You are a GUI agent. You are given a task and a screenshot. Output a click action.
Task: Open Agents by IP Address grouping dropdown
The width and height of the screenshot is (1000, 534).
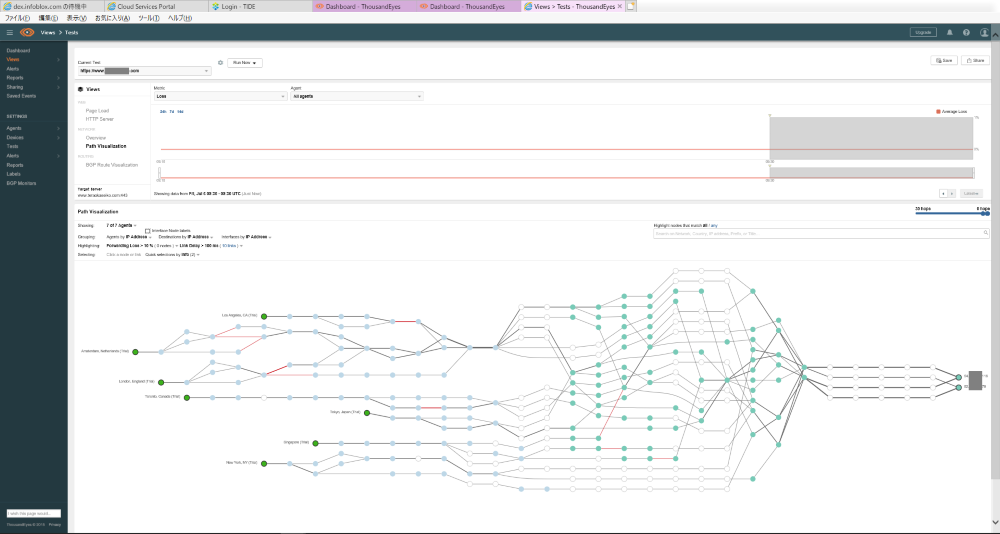pyautogui.click(x=129, y=237)
